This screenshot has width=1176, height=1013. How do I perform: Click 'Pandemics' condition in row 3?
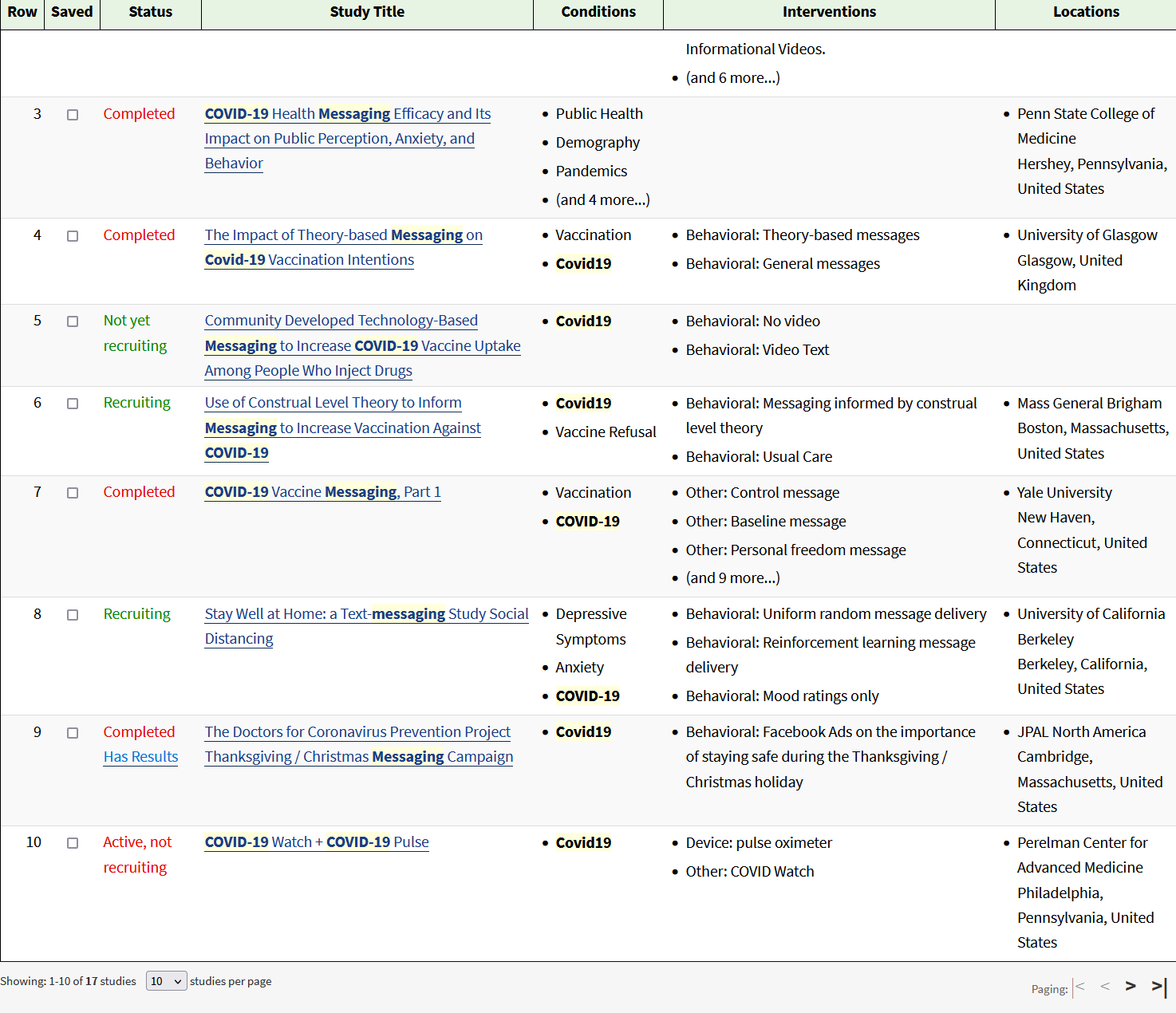(591, 171)
